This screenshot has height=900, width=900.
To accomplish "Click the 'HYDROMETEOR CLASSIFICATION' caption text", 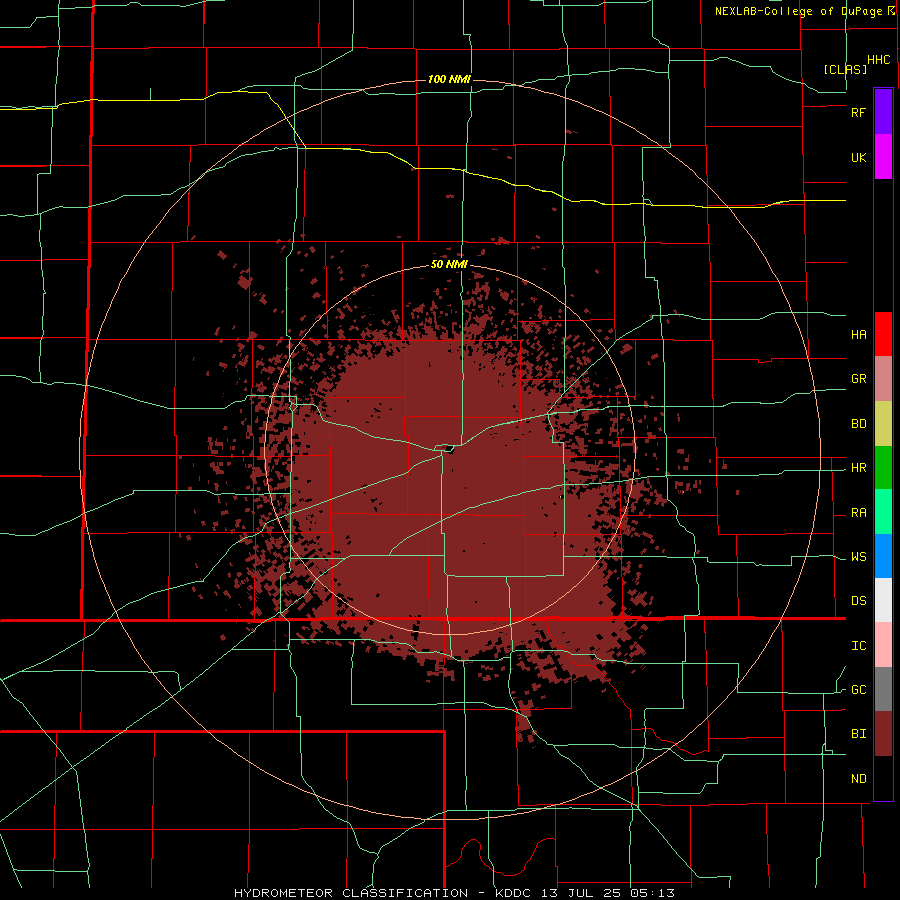I will coord(351,893).
